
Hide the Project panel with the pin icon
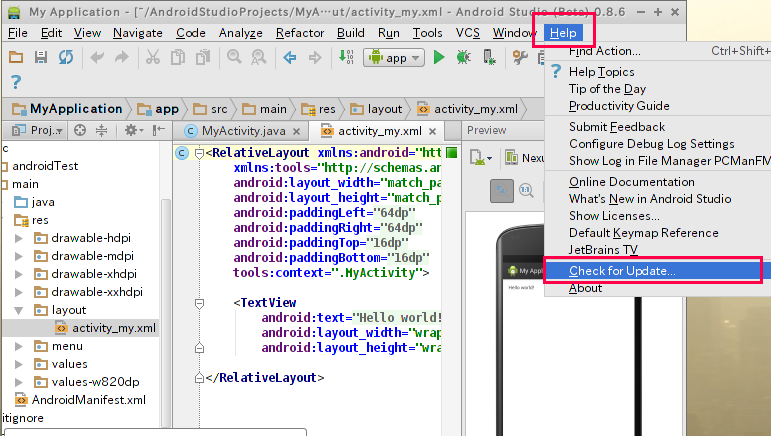[158, 130]
